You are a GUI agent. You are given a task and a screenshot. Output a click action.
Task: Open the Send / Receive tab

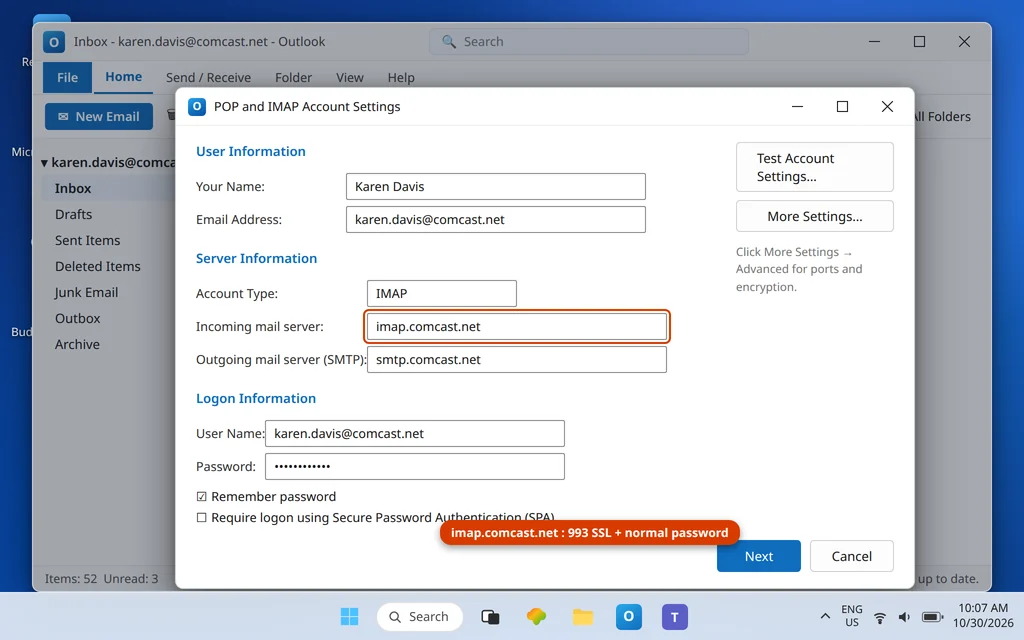(208, 77)
